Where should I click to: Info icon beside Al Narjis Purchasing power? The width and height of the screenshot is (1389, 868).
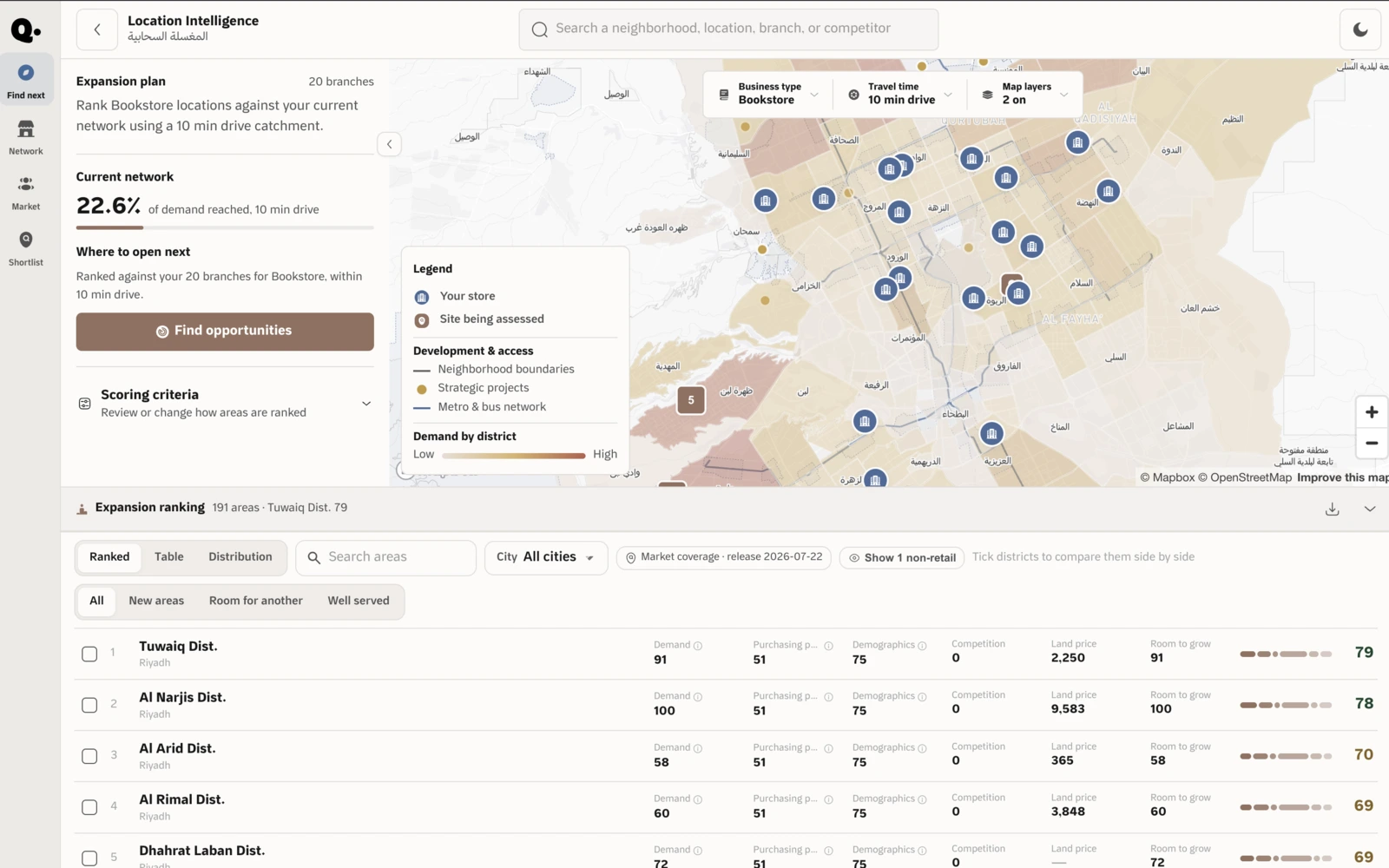[828, 697]
